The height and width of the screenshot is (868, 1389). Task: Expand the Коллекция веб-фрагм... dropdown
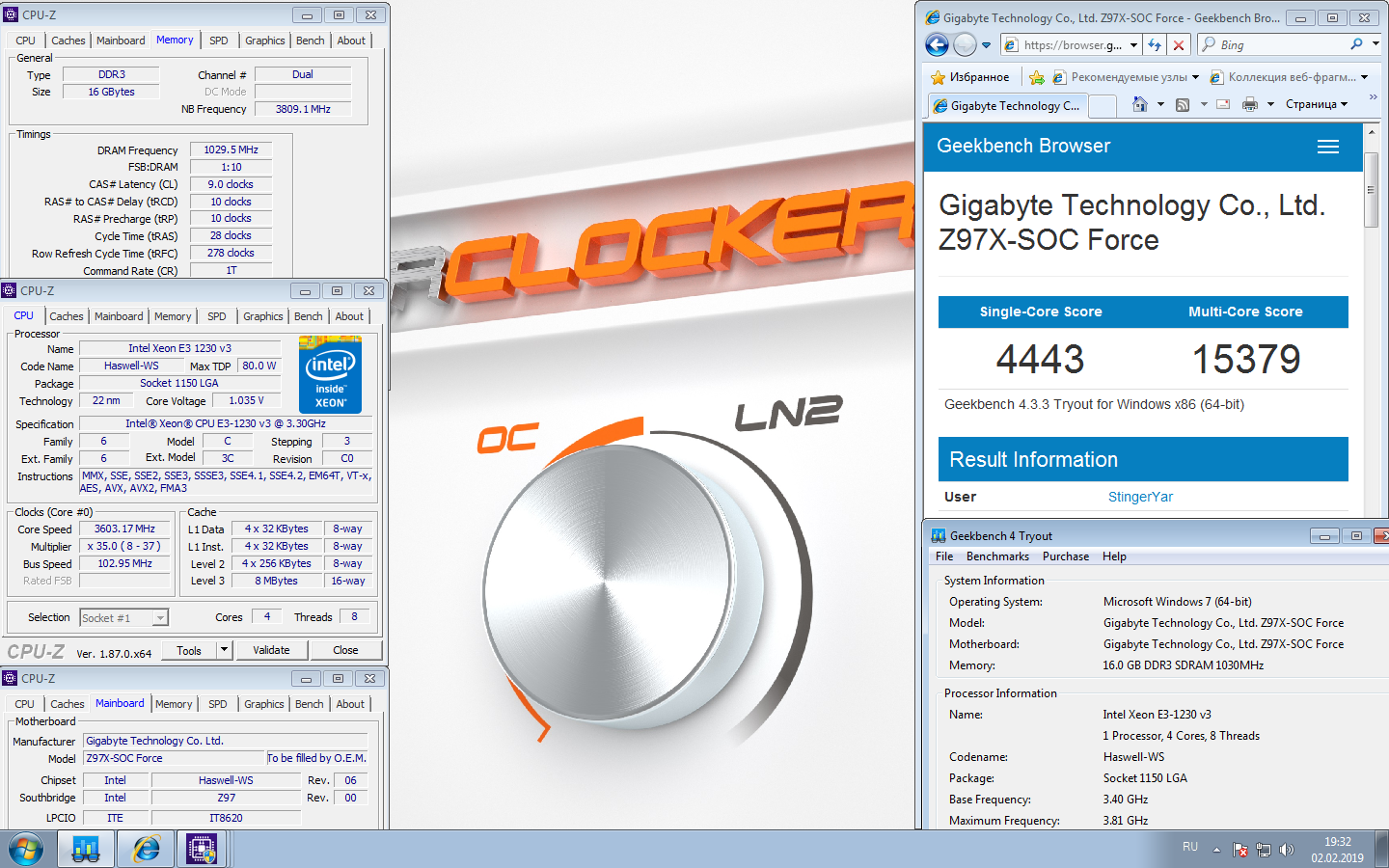1364,77
